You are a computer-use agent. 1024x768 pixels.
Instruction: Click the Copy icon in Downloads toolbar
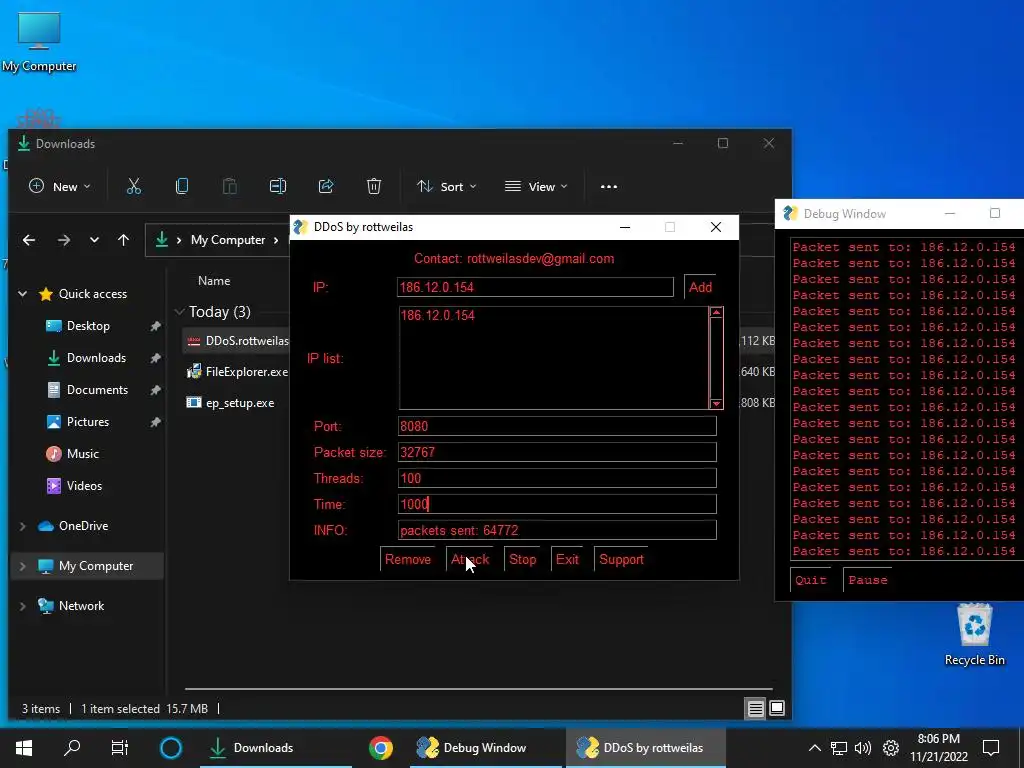tap(182, 187)
